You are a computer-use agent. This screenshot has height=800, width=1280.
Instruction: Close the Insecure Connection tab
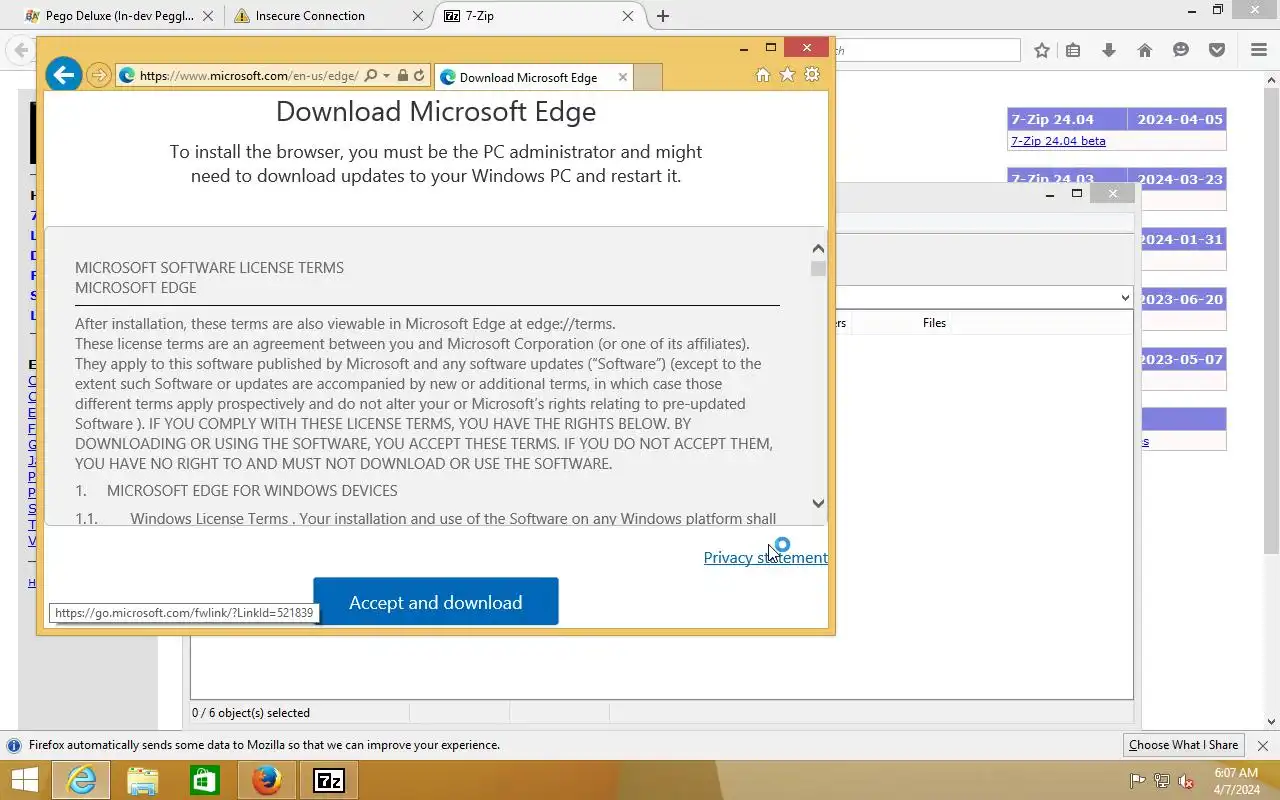pos(418,16)
